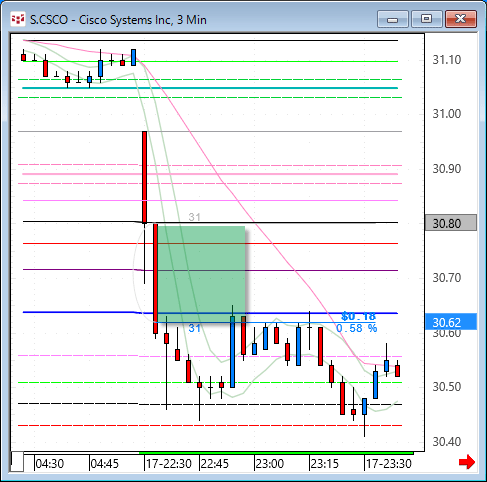Click the 23:15 time axis label
The height and width of the screenshot is (482, 487).
[325, 463]
